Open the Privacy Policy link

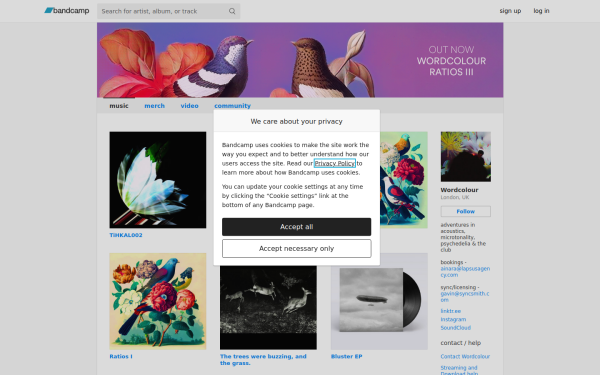[334, 163]
